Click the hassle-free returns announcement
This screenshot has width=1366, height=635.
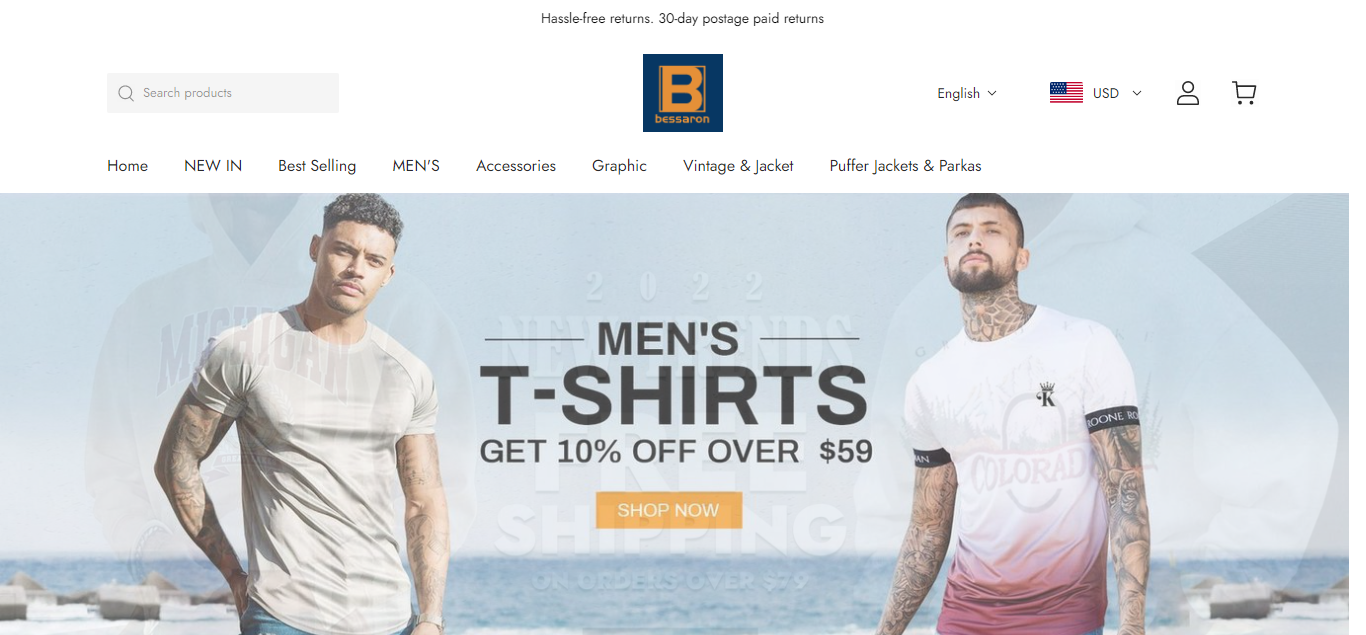coord(682,19)
